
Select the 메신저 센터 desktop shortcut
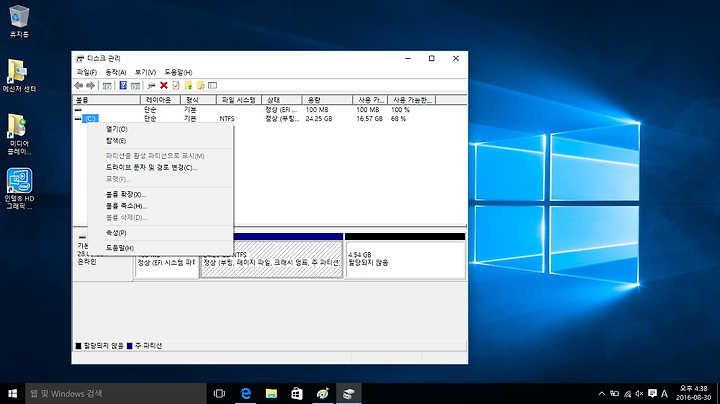coord(19,76)
